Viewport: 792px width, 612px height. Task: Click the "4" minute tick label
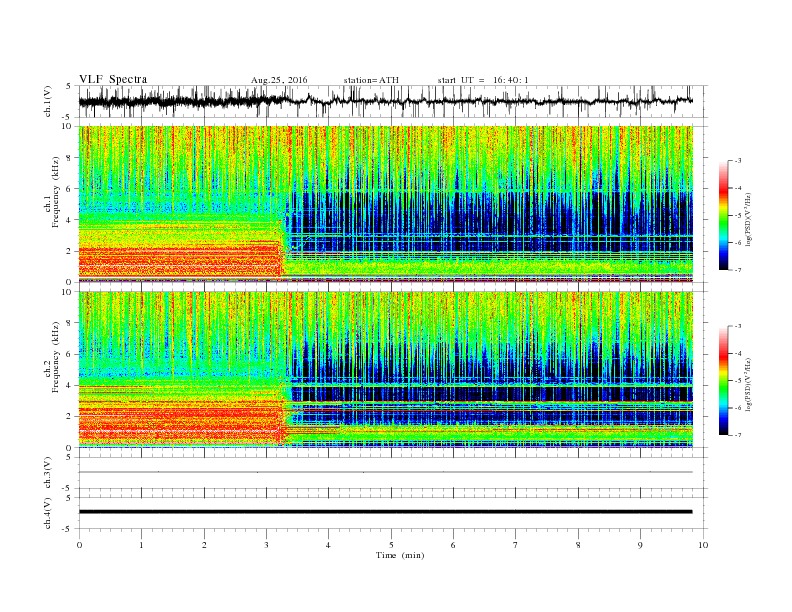[328, 545]
